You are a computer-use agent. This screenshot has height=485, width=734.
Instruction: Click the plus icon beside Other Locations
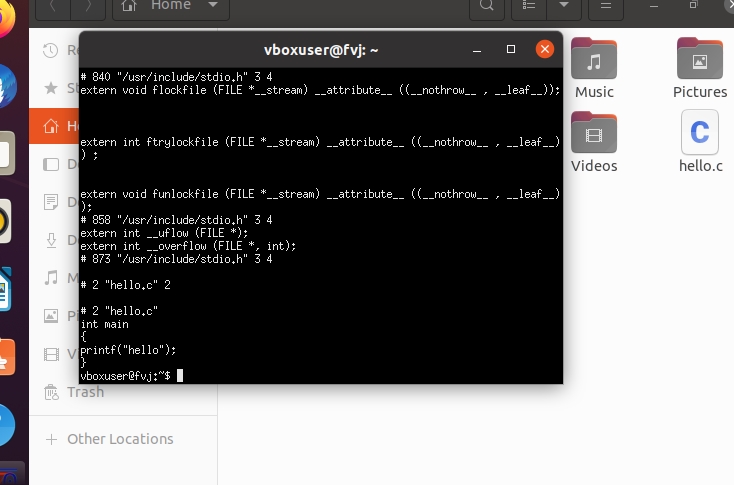pos(51,439)
